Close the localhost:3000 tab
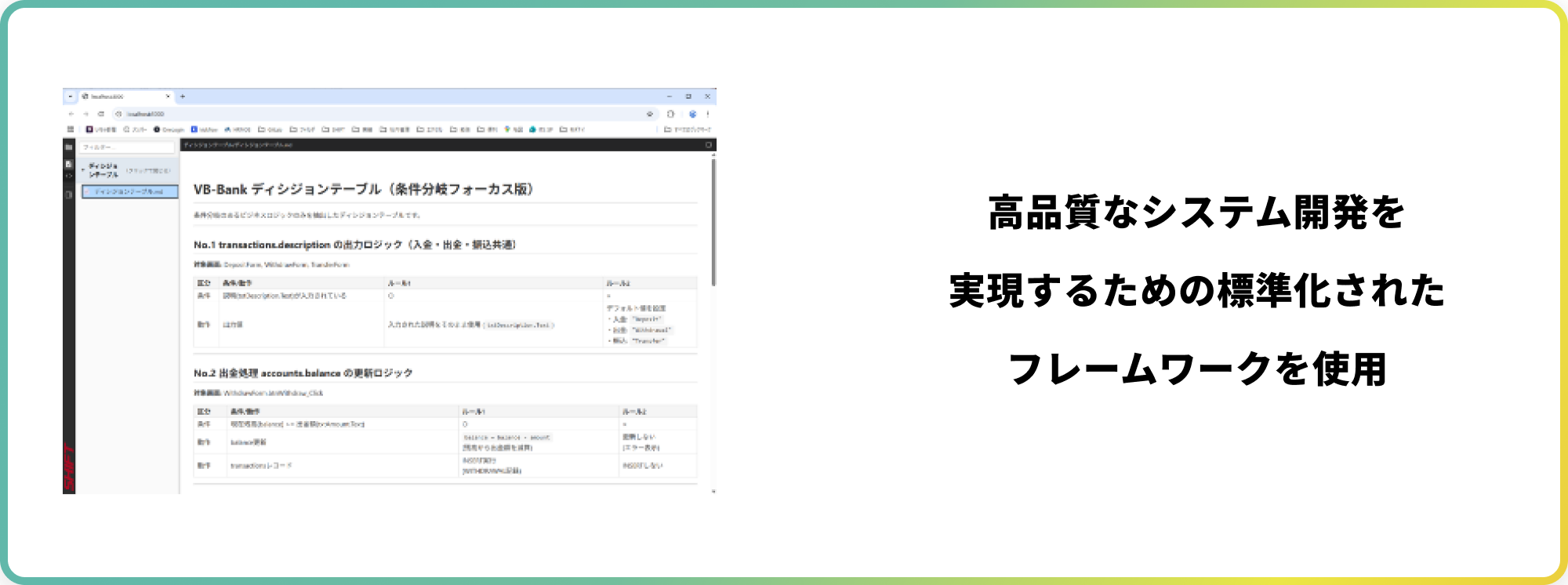Image resolution: width=1568 pixels, height=585 pixels. point(168,96)
